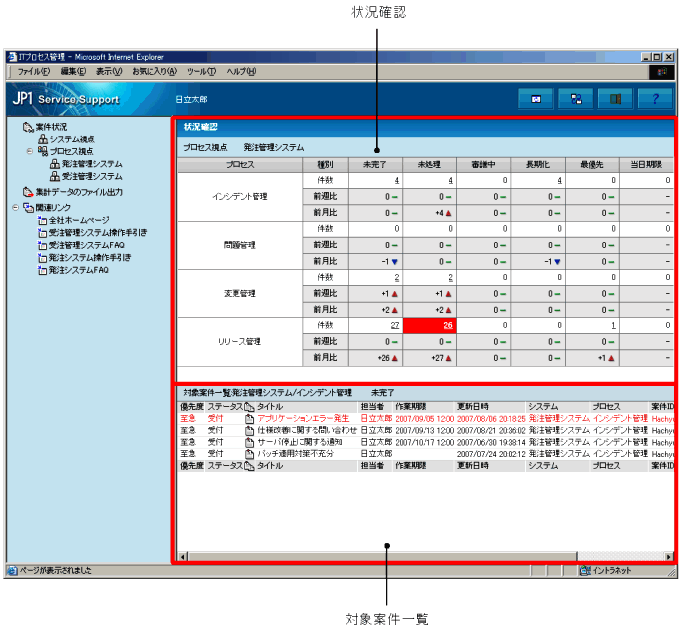Image resolution: width=680 pixels, height=631 pixels.
Task: Open the お気に入り(A) menu
Action: pyautogui.click(x=154, y=72)
